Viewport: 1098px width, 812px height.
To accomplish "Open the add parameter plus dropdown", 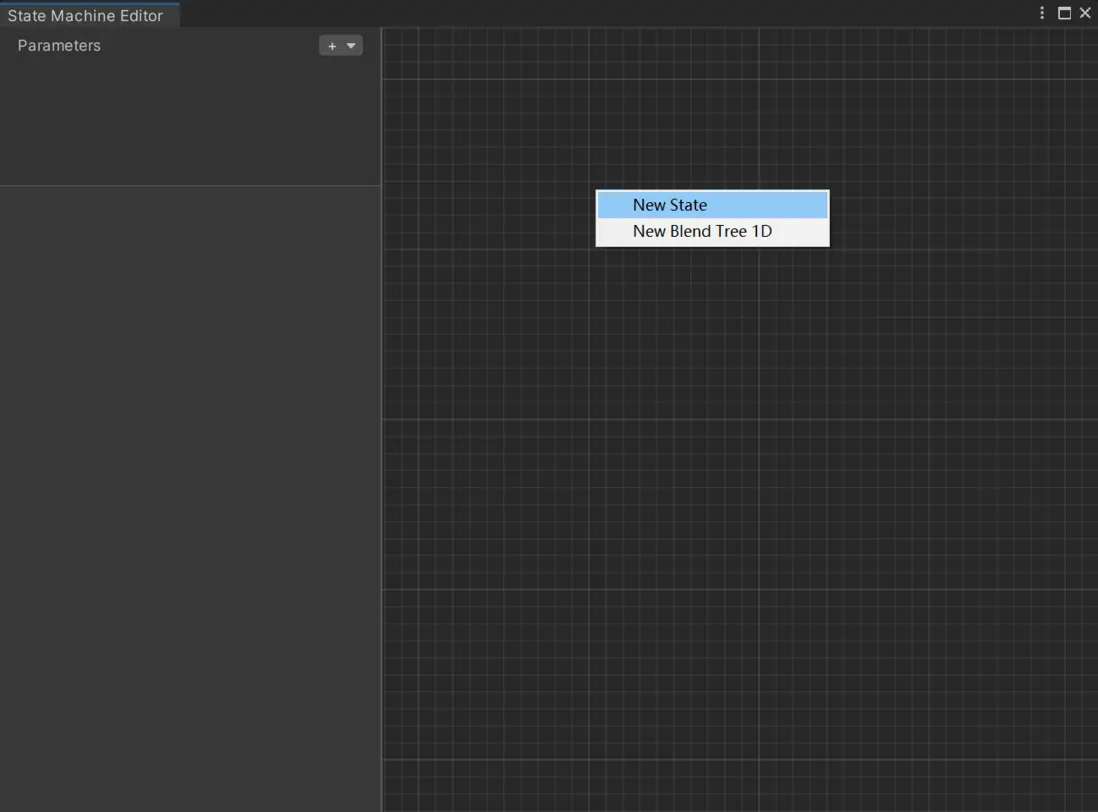I will pos(340,46).
